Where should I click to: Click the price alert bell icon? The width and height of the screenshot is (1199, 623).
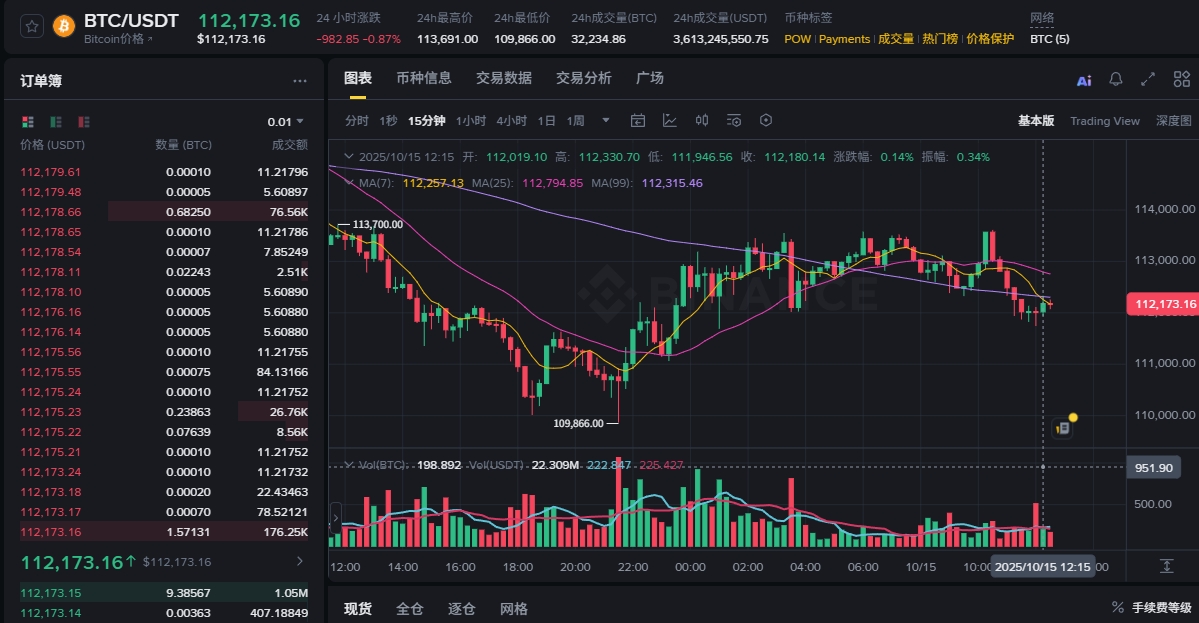click(x=1116, y=80)
